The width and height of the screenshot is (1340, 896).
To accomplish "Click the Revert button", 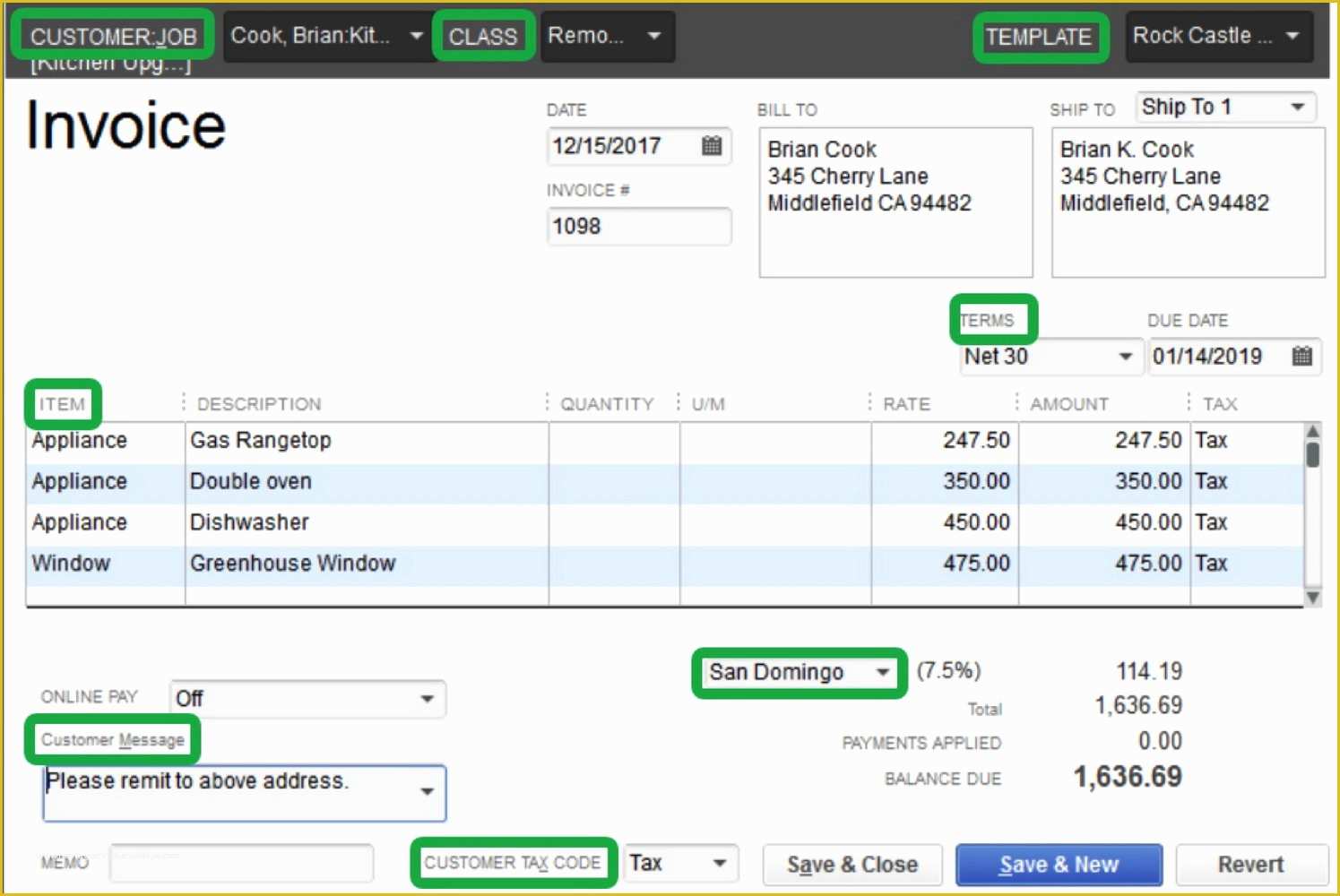I will click(x=1251, y=864).
